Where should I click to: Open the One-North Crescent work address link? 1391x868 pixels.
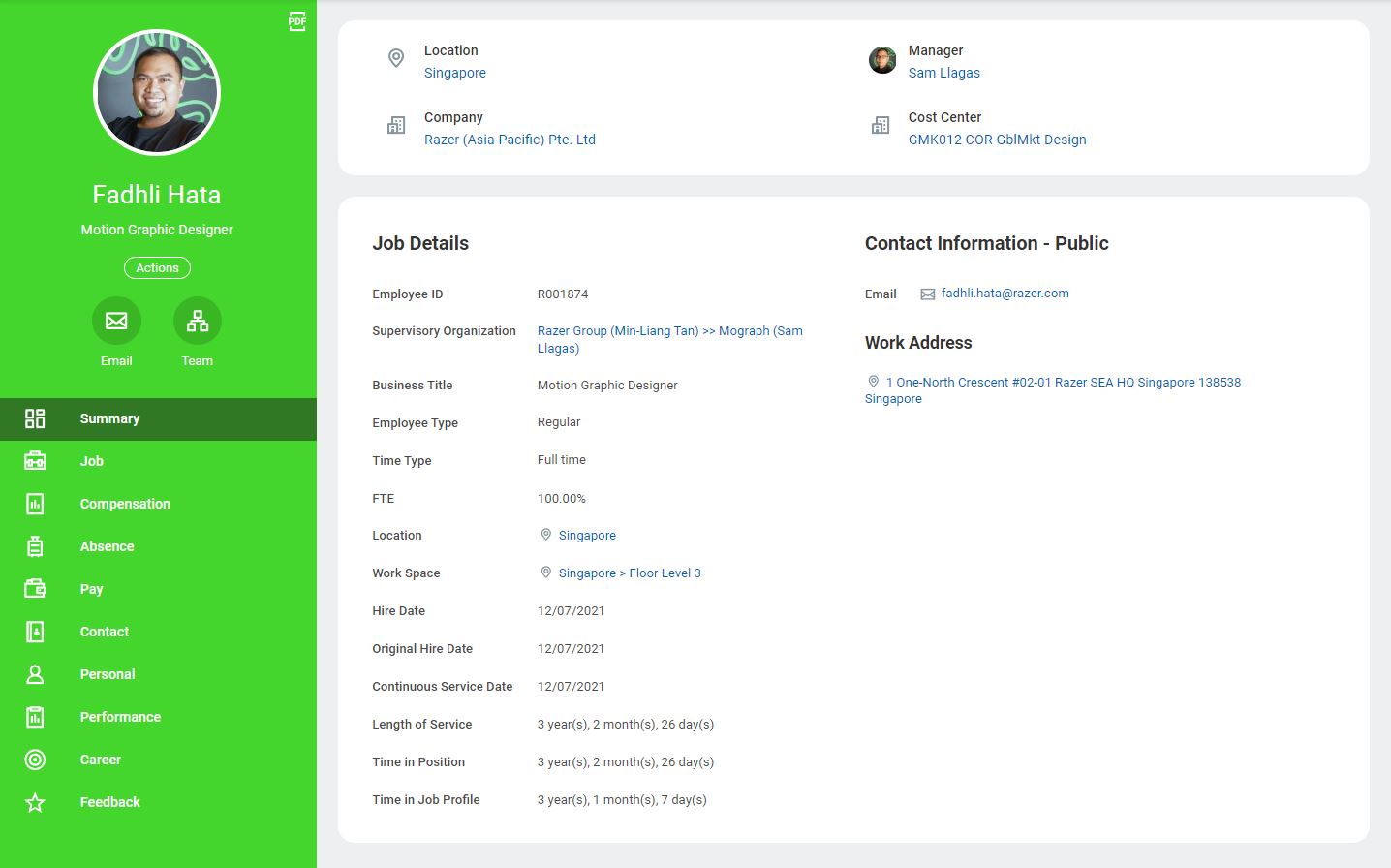(x=1053, y=390)
